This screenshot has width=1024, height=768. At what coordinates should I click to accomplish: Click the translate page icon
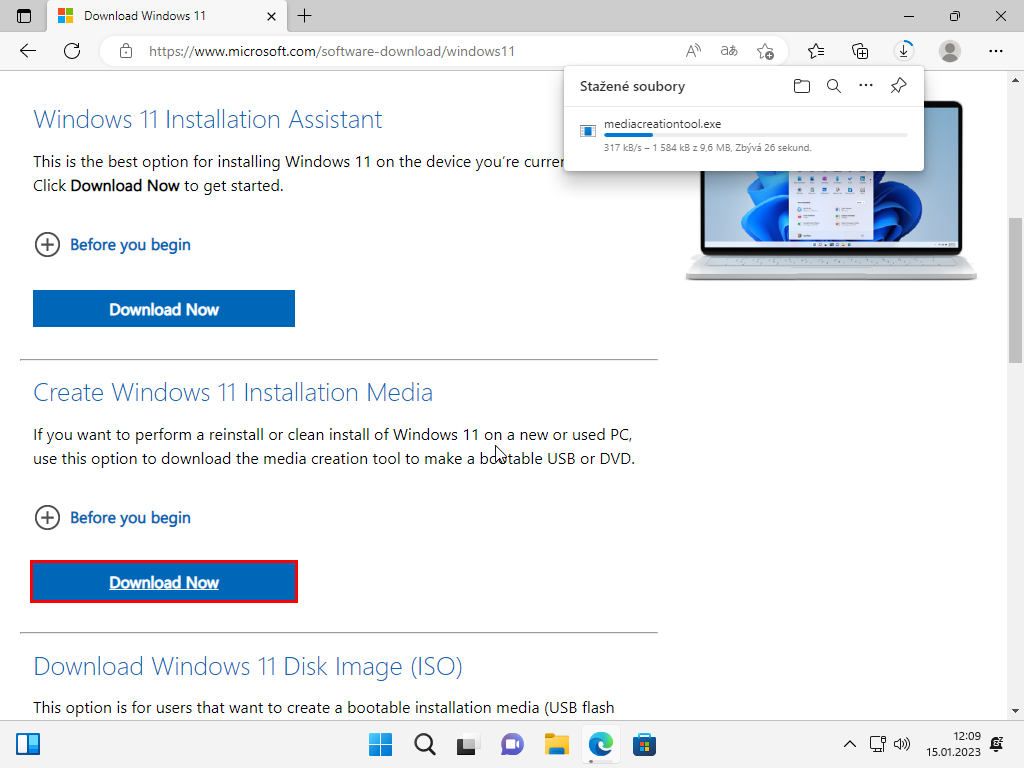pyautogui.click(x=729, y=51)
